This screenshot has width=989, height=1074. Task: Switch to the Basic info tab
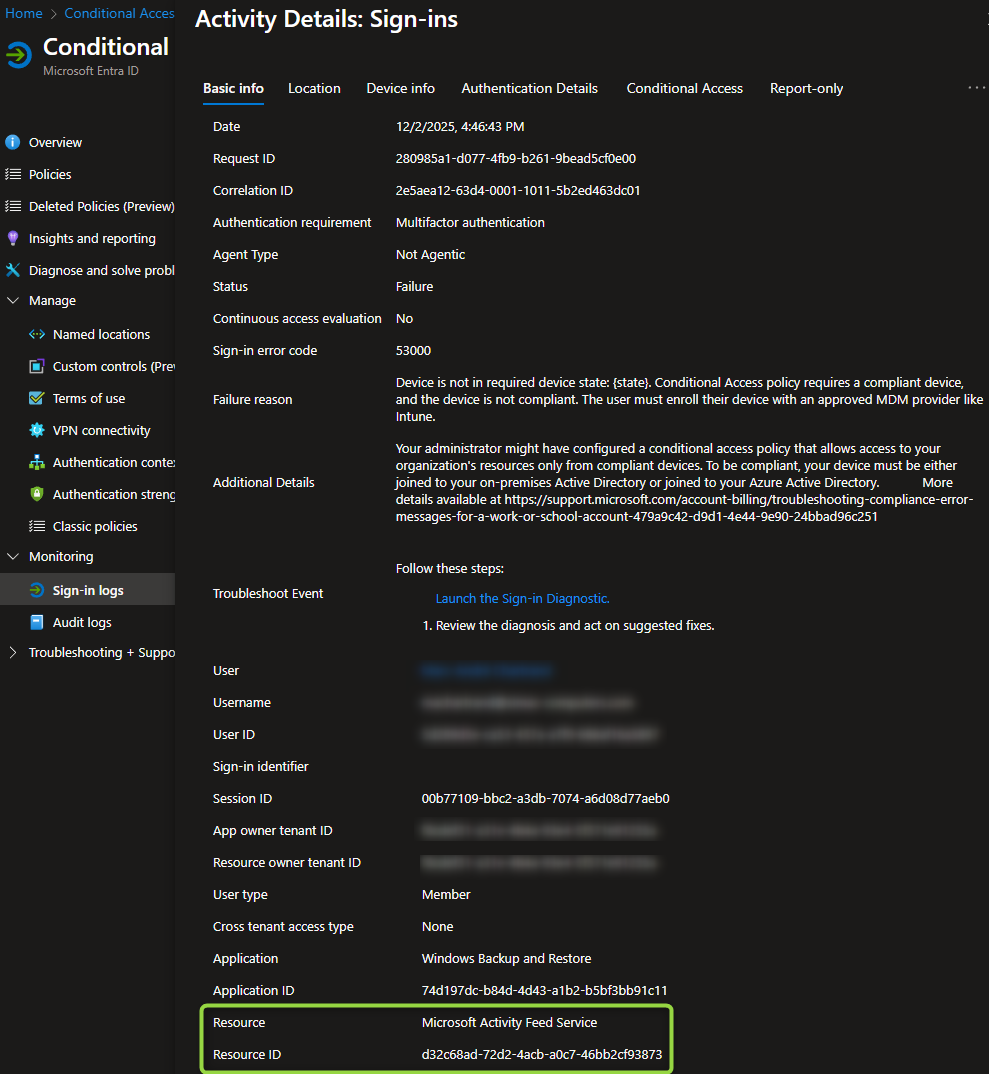coord(233,88)
